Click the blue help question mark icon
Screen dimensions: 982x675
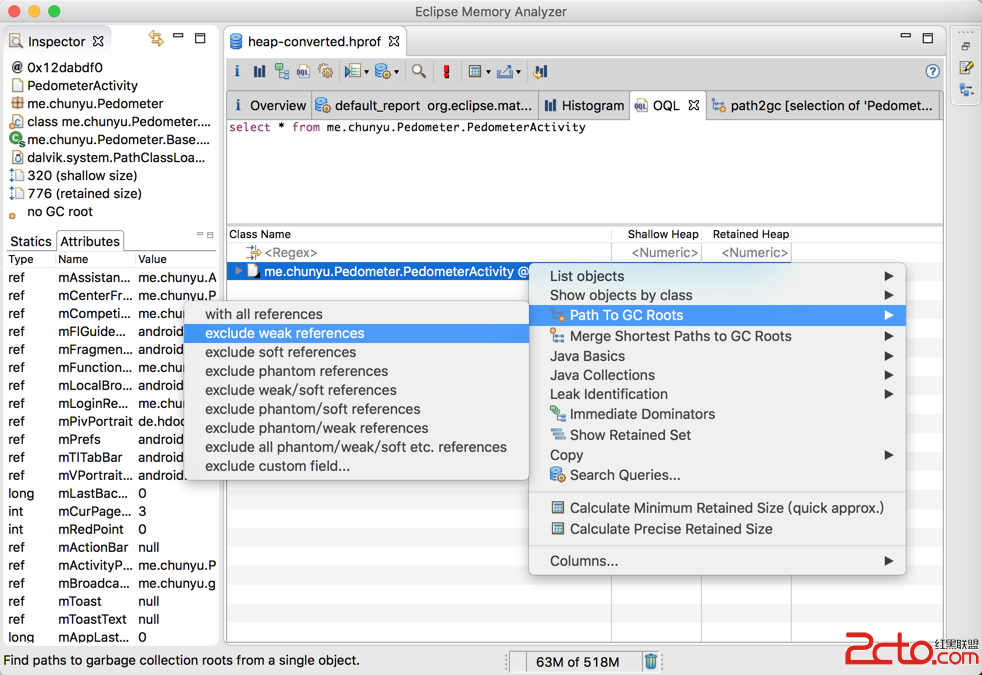(x=932, y=72)
